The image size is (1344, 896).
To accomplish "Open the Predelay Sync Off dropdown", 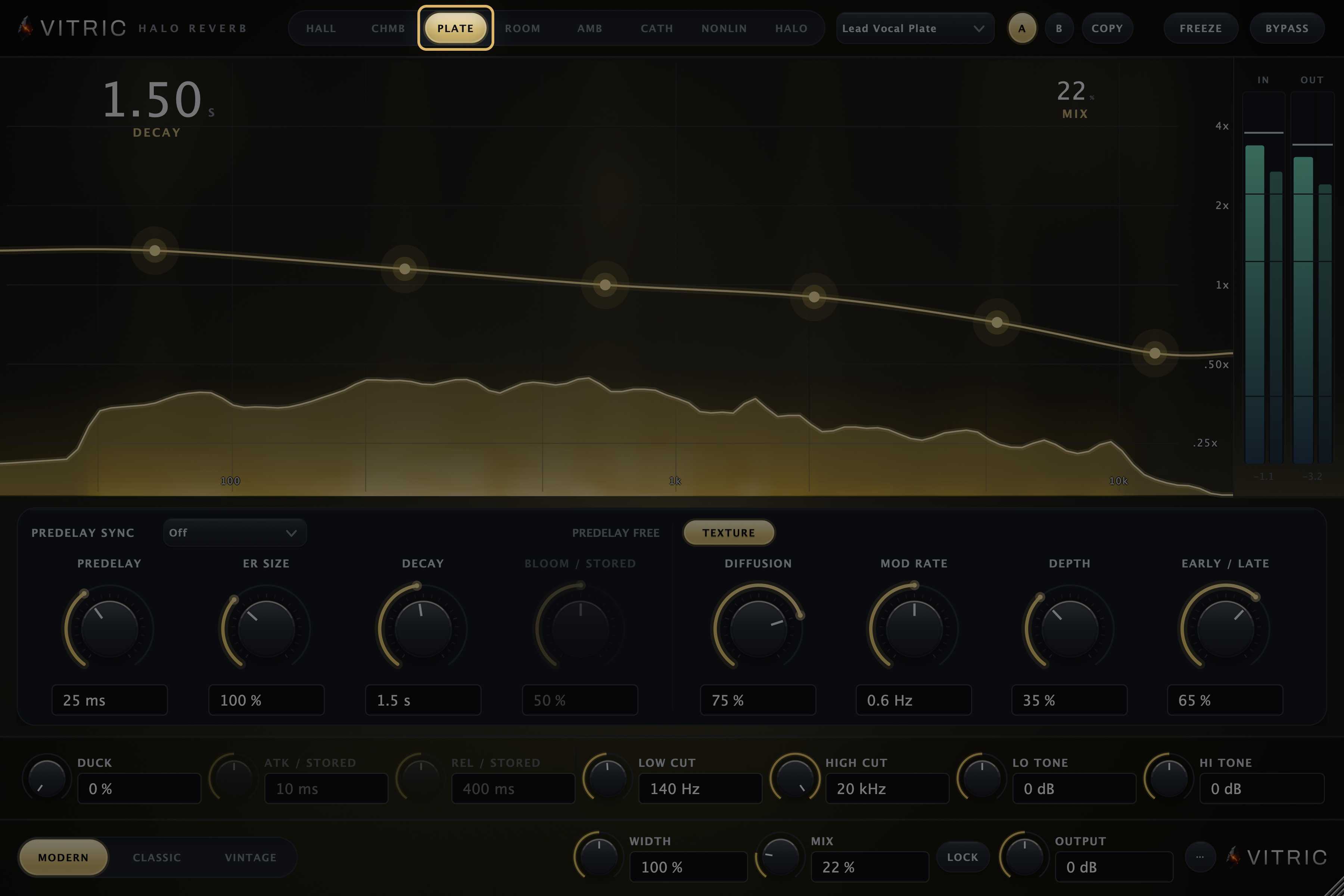I will 234,533.
